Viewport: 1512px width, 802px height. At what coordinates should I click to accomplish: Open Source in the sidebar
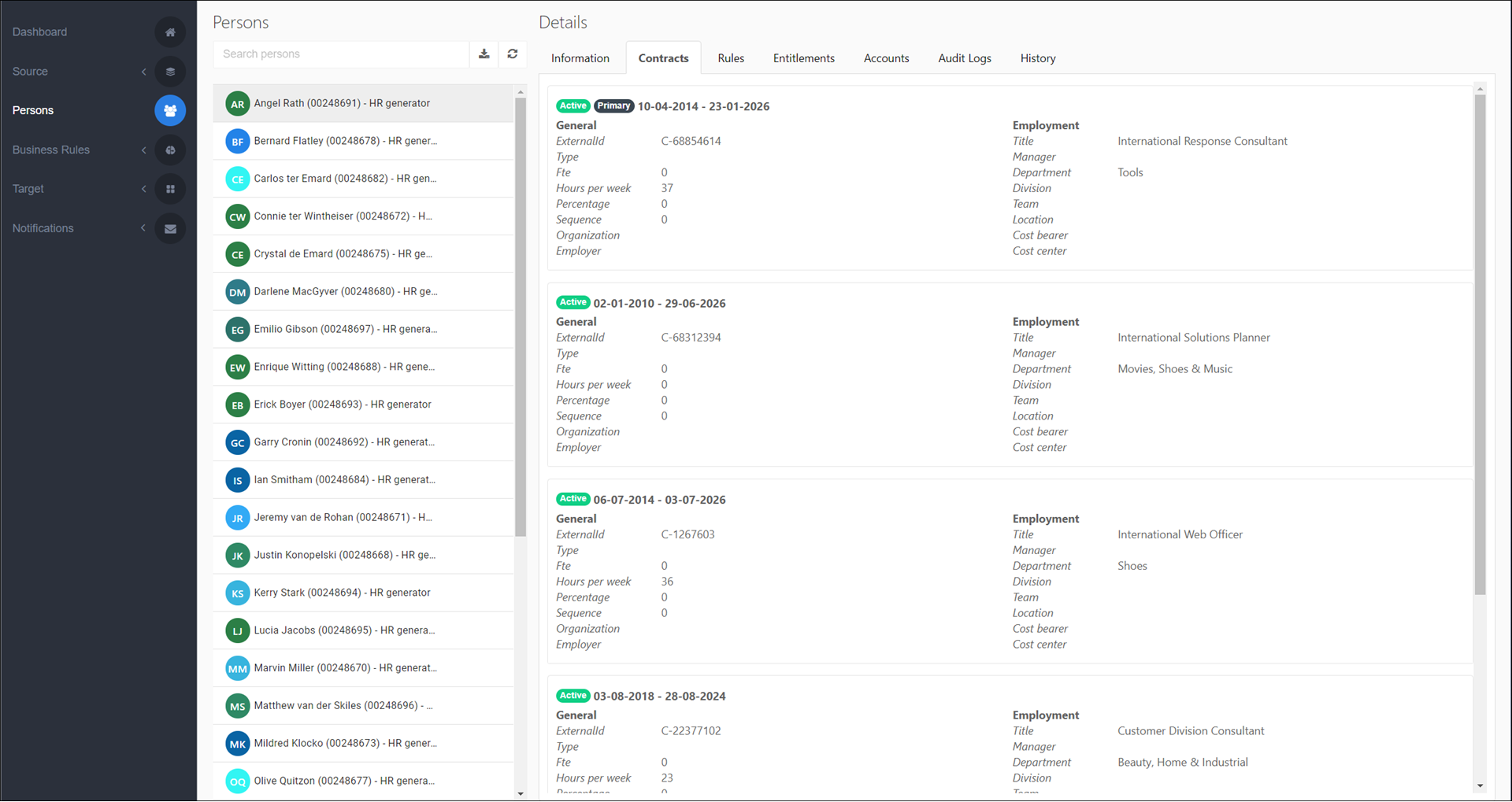[30, 72]
